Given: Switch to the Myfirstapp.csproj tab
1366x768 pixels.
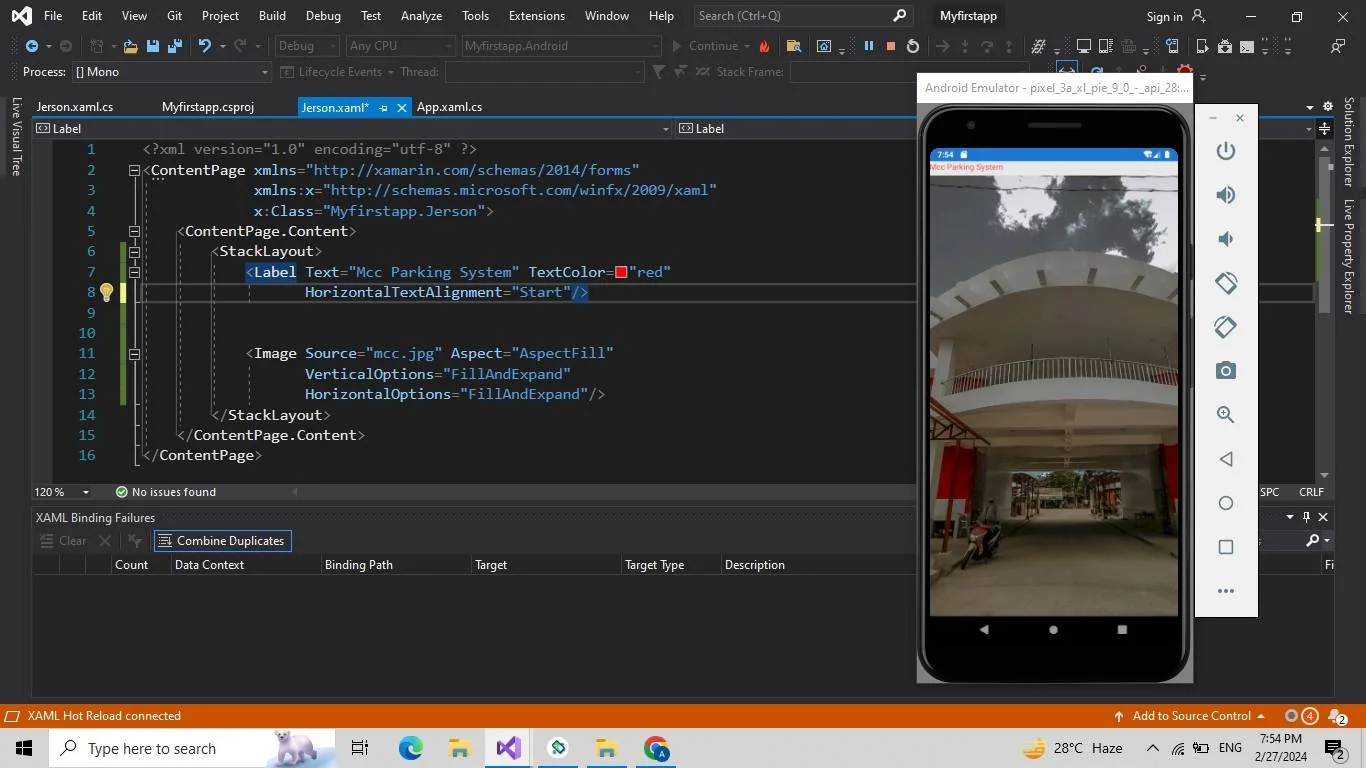Looking at the screenshot, I should click(x=208, y=107).
